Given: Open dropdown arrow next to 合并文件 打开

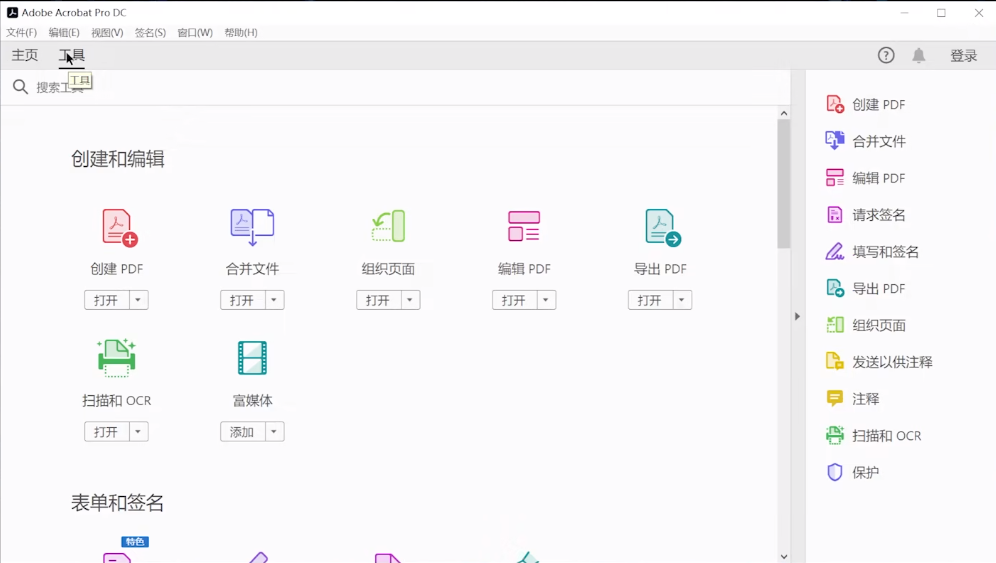Looking at the screenshot, I should tap(274, 300).
